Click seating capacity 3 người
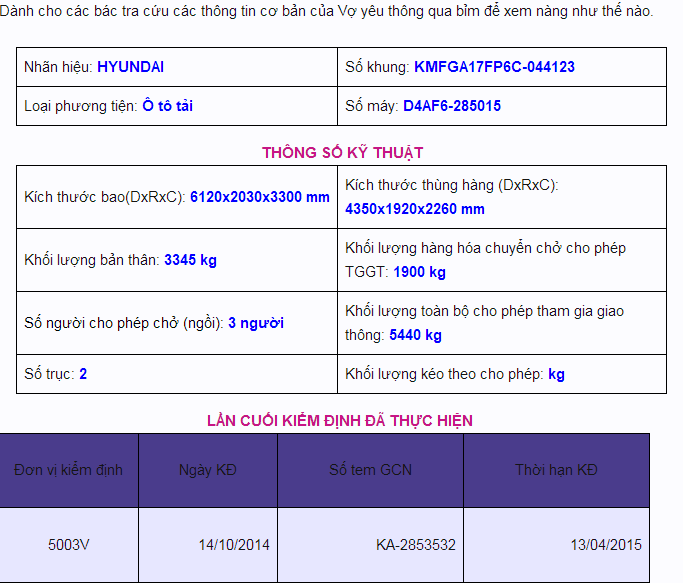Image resolution: width=683 pixels, height=583 pixels. tap(256, 323)
